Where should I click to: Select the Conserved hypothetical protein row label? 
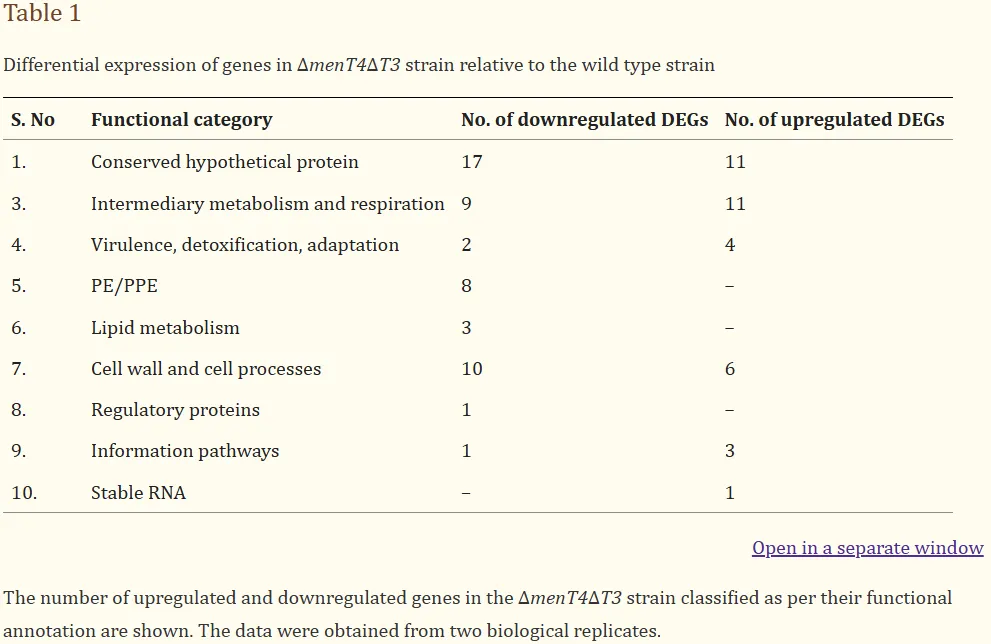[224, 162]
